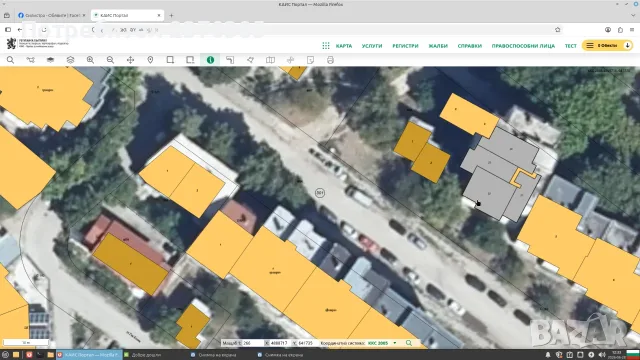Open the Firefox account icon

click(x=608, y=29)
